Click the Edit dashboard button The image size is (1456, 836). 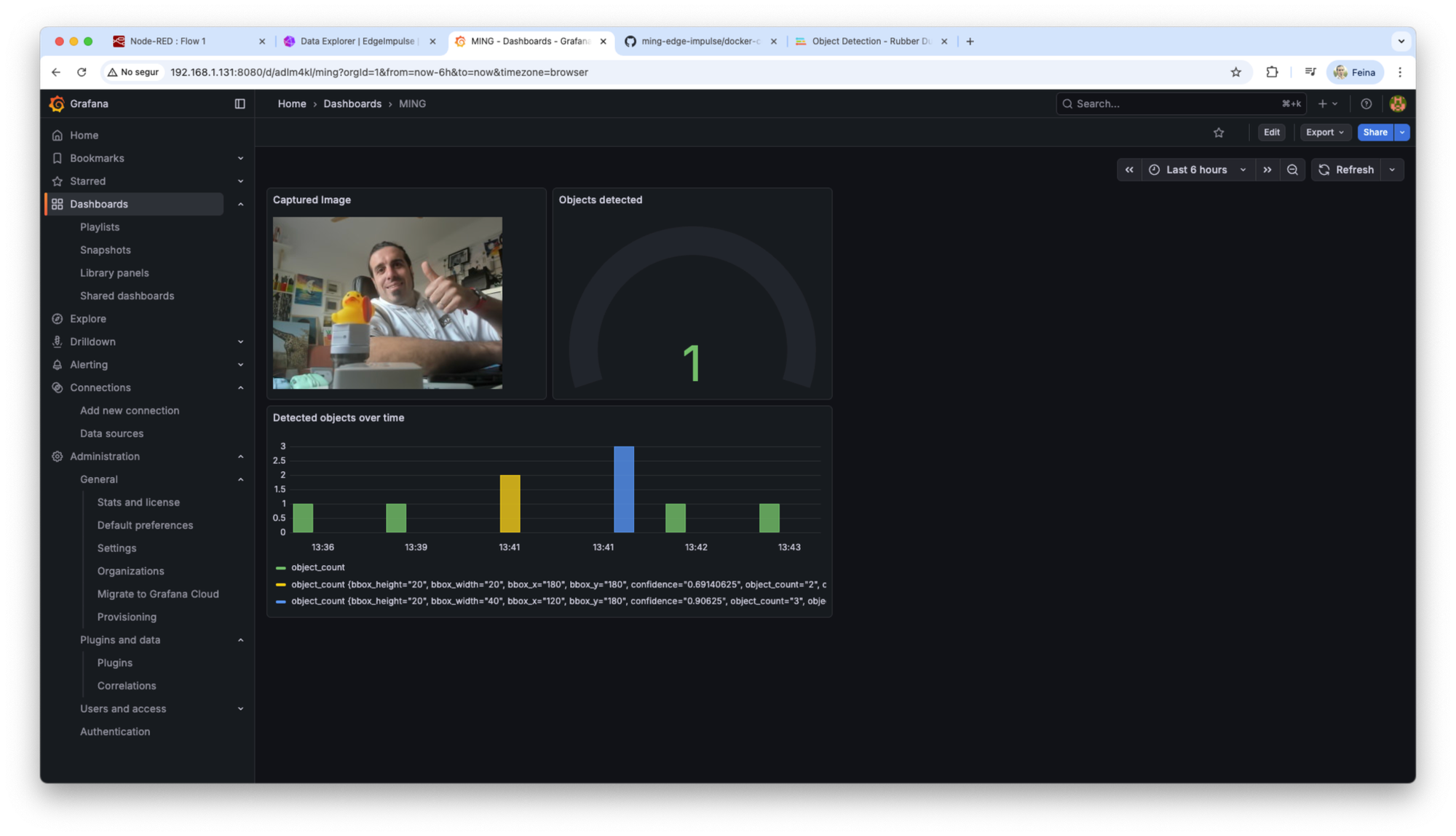click(x=1271, y=133)
